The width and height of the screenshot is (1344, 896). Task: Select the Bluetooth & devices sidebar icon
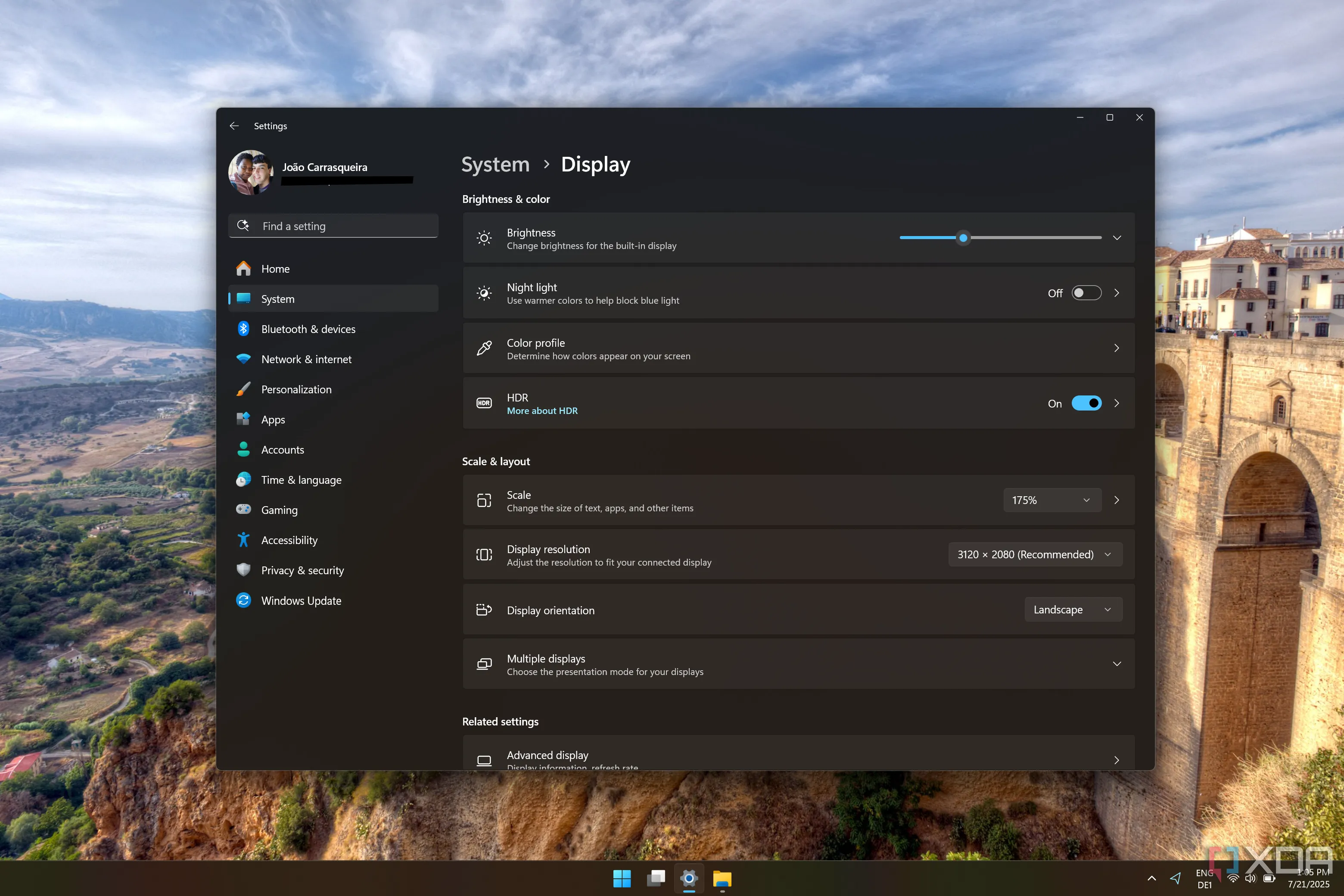coord(244,329)
